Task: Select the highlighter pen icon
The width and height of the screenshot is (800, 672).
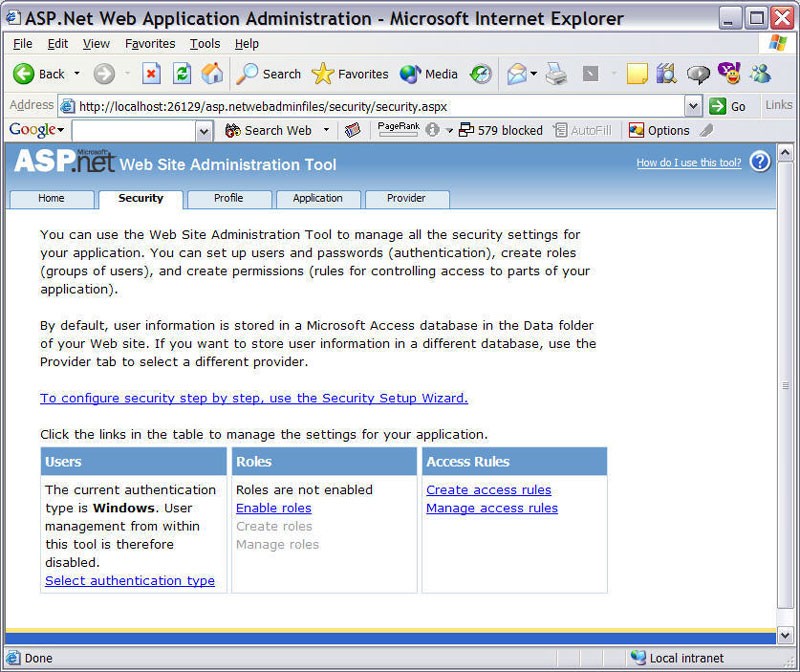Action: pyautogui.click(x=707, y=131)
